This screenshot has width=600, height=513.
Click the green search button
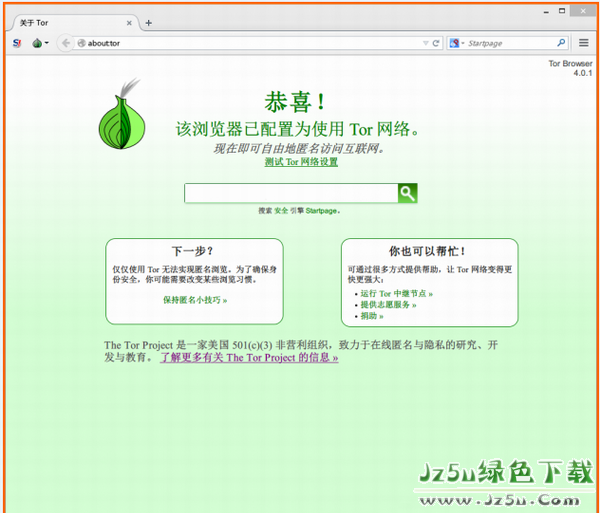click(408, 193)
